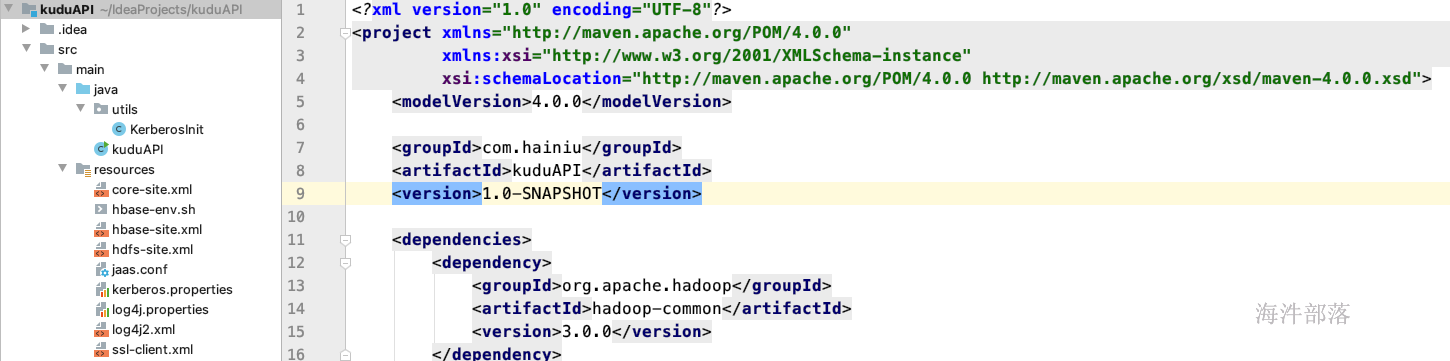Screen dimensions: 1450x361
Task: Click the log4j2.xml file icon
Action: (x=101, y=329)
